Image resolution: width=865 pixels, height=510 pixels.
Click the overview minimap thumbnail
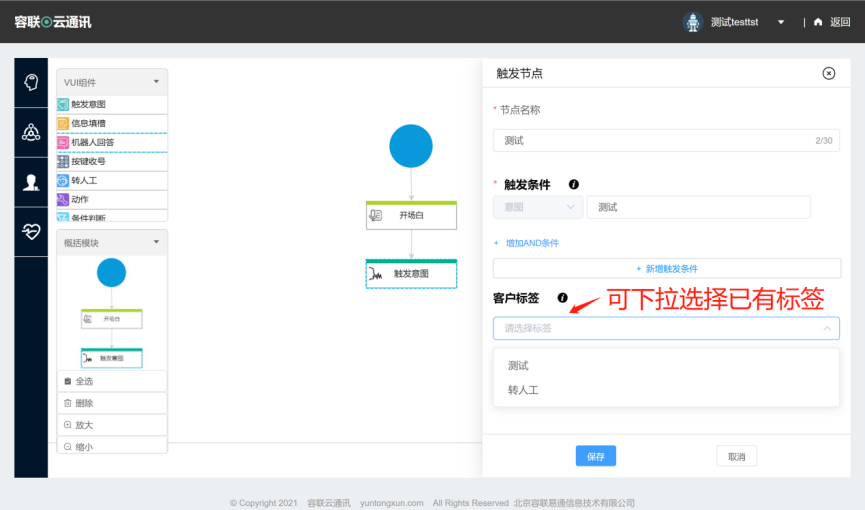pyautogui.click(x=112, y=312)
